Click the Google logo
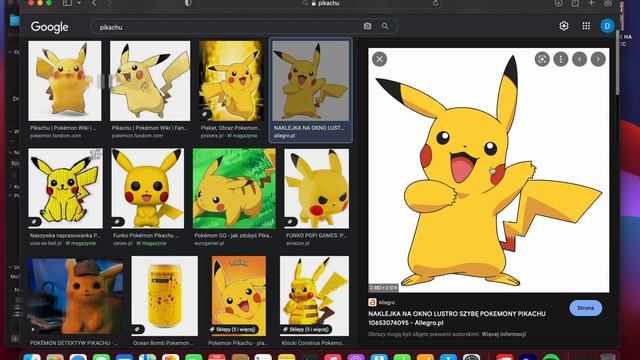 coord(49,27)
